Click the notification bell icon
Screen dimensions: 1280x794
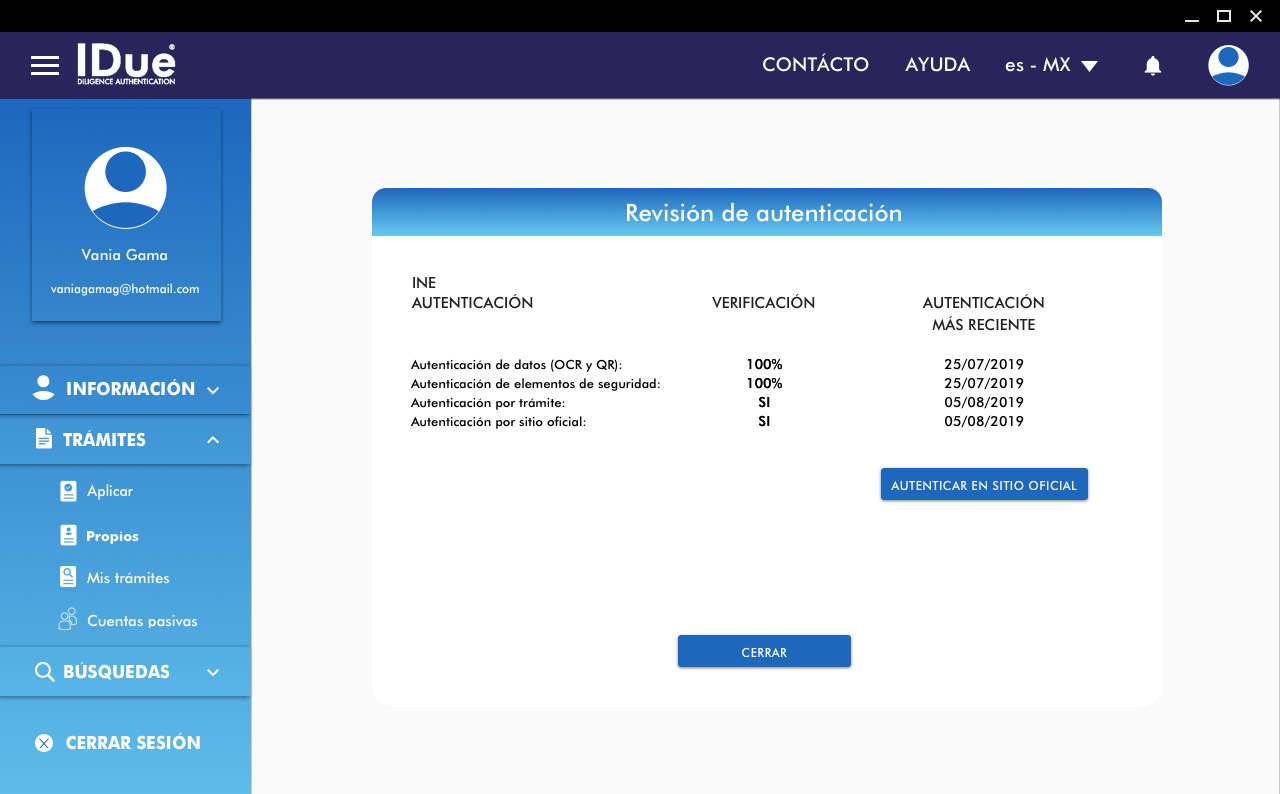[x=1152, y=66]
